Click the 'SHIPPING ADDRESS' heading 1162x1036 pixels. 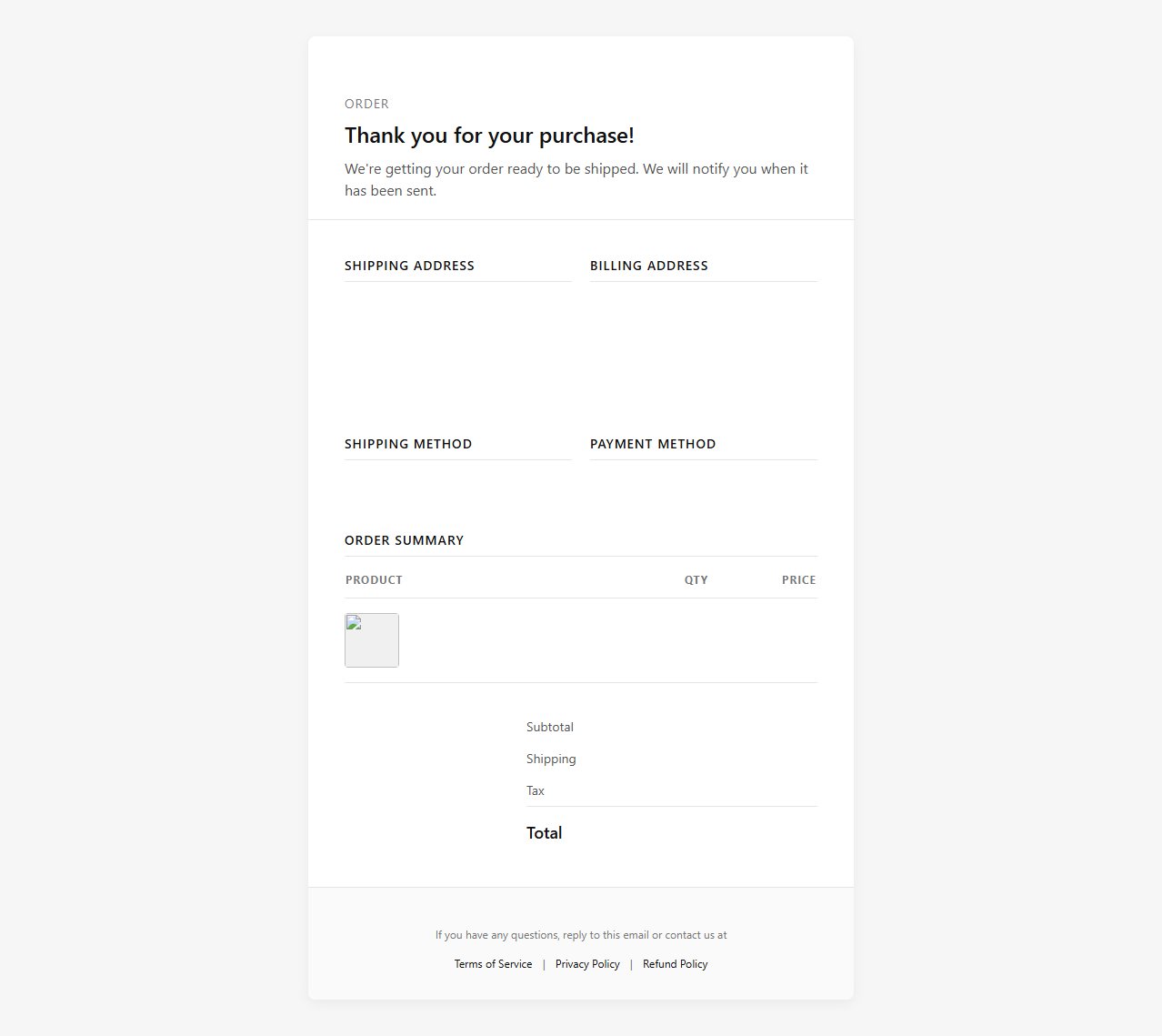click(x=409, y=266)
